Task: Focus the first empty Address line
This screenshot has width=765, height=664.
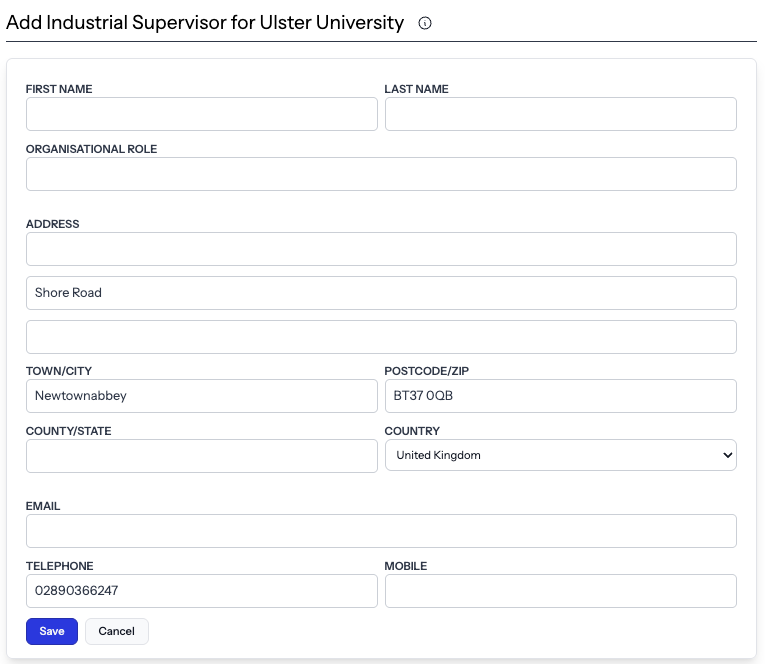Action: pos(381,249)
